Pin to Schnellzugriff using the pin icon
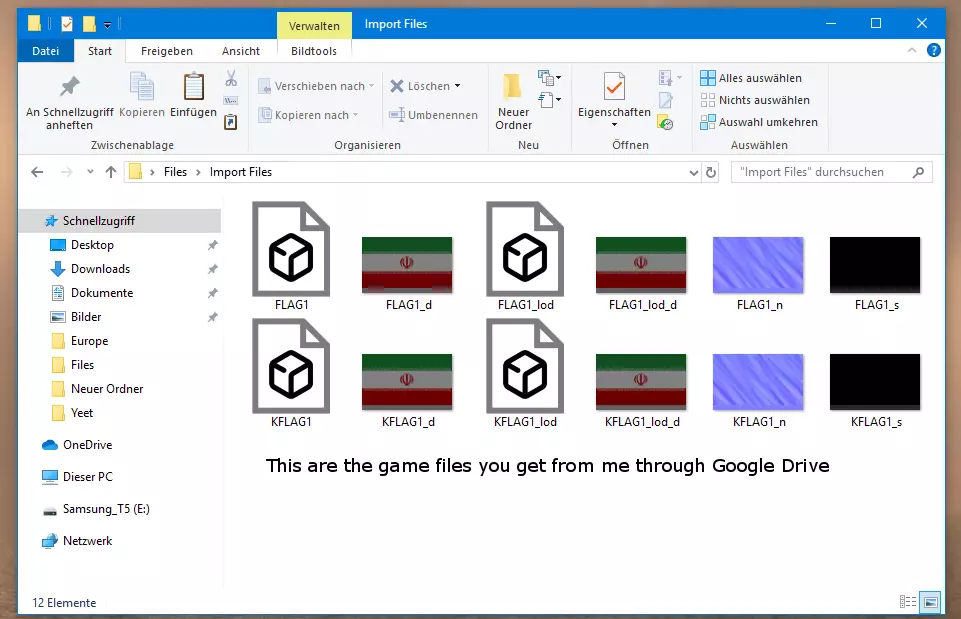961x619 pixels. [x=69, y=86]
